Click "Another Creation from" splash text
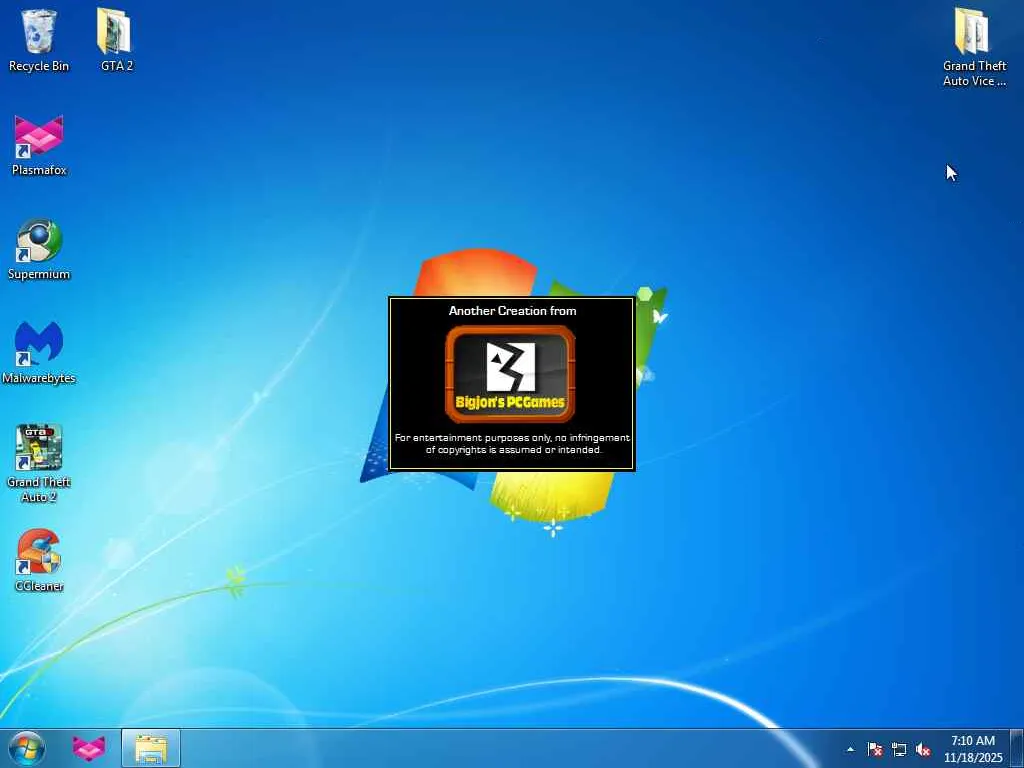 (512, 311)
